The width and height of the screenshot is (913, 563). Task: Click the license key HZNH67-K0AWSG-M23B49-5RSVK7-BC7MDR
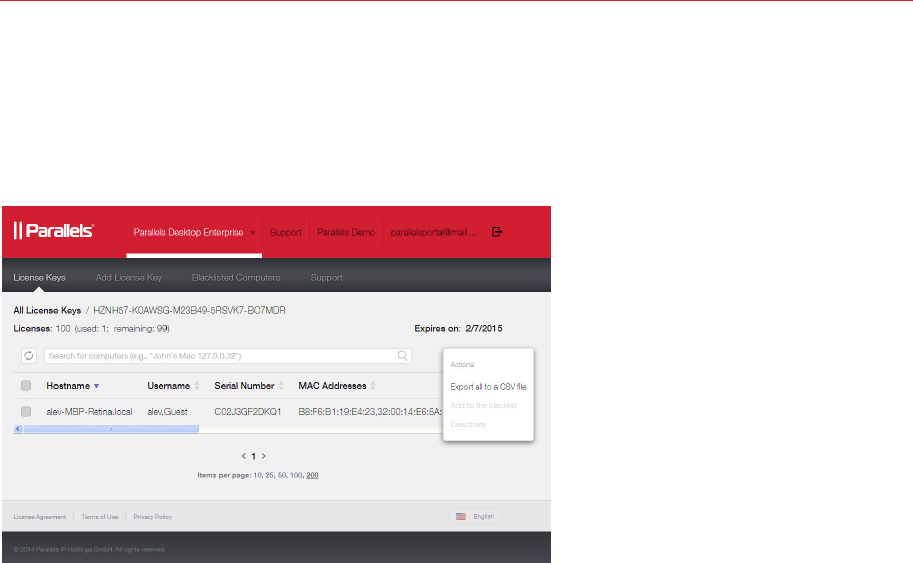coord(189,310)
